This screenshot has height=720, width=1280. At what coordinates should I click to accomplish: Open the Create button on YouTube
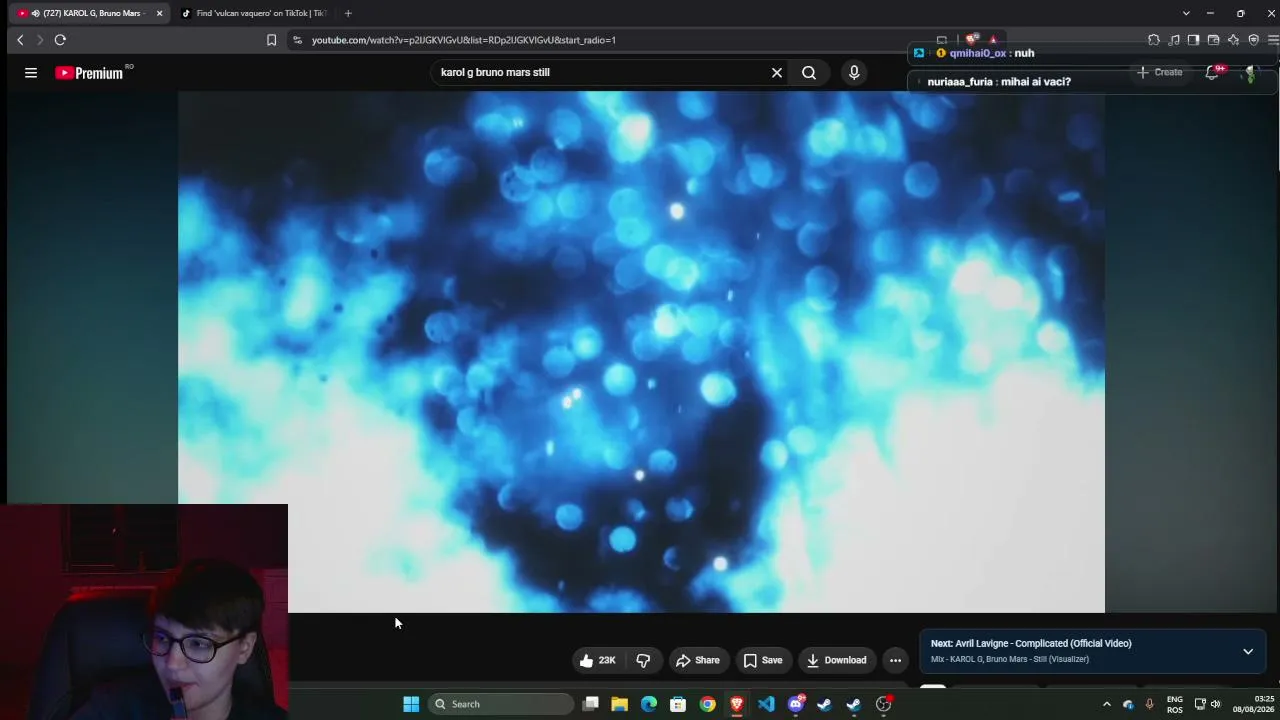1160,72
